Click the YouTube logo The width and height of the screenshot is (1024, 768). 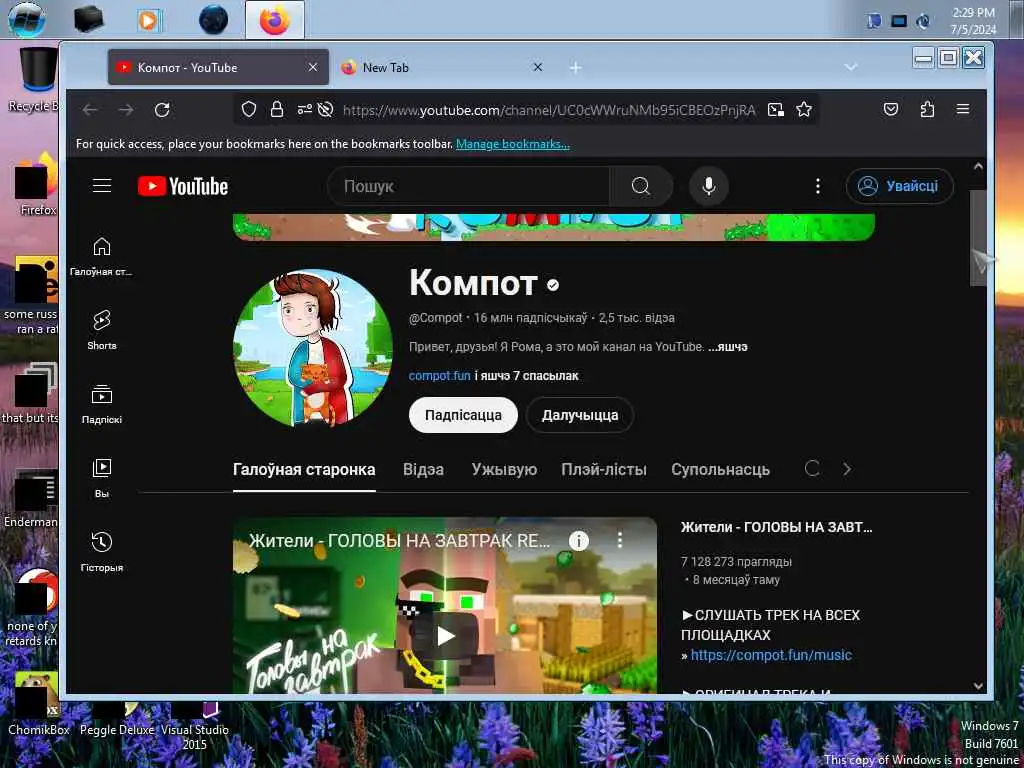(183, 187)
